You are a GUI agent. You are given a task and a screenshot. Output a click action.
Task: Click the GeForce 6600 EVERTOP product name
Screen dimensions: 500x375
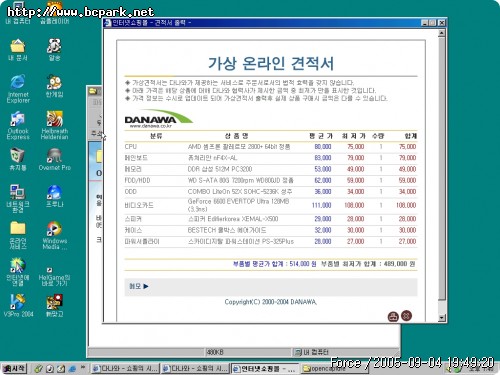238,205
